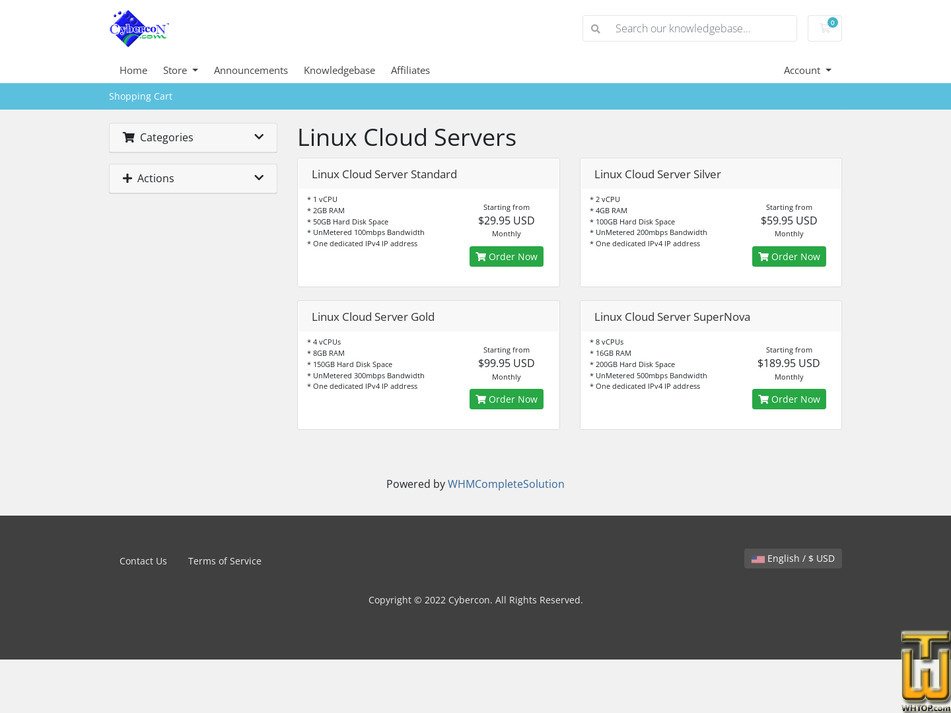Click the cart icon inside Standard's Order Now button
This screenshot has width=951, height=713.
click(x=480, y=256)
